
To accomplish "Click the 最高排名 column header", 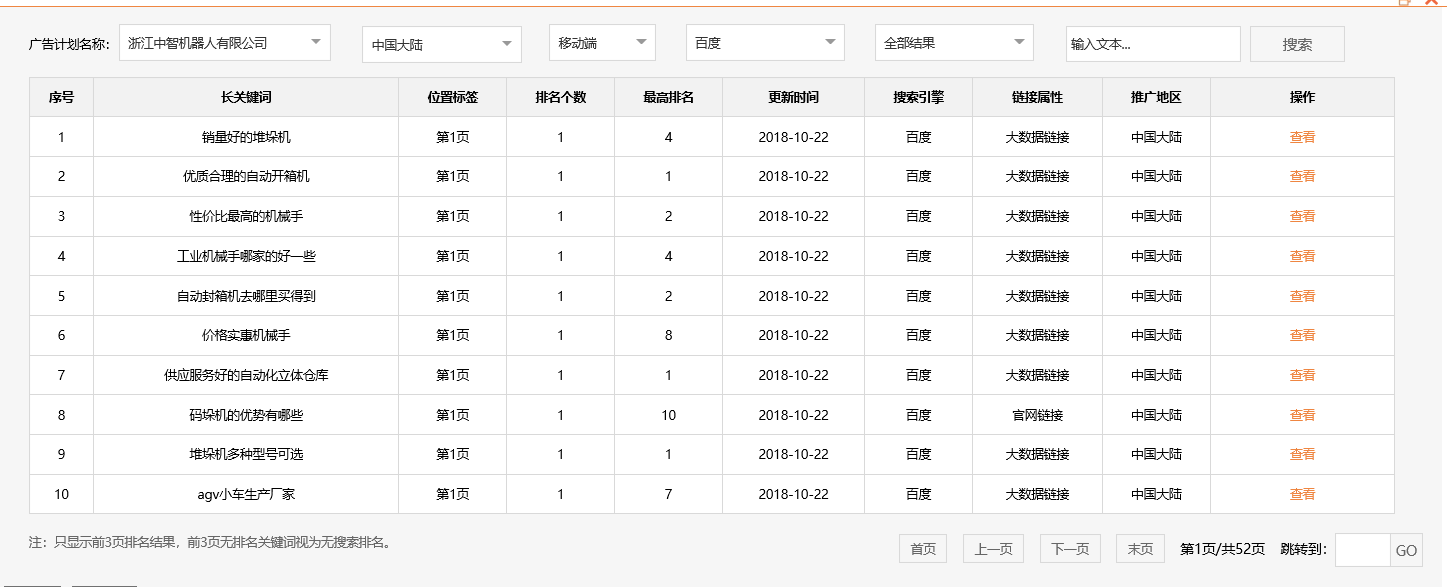I will pos(668,98).
